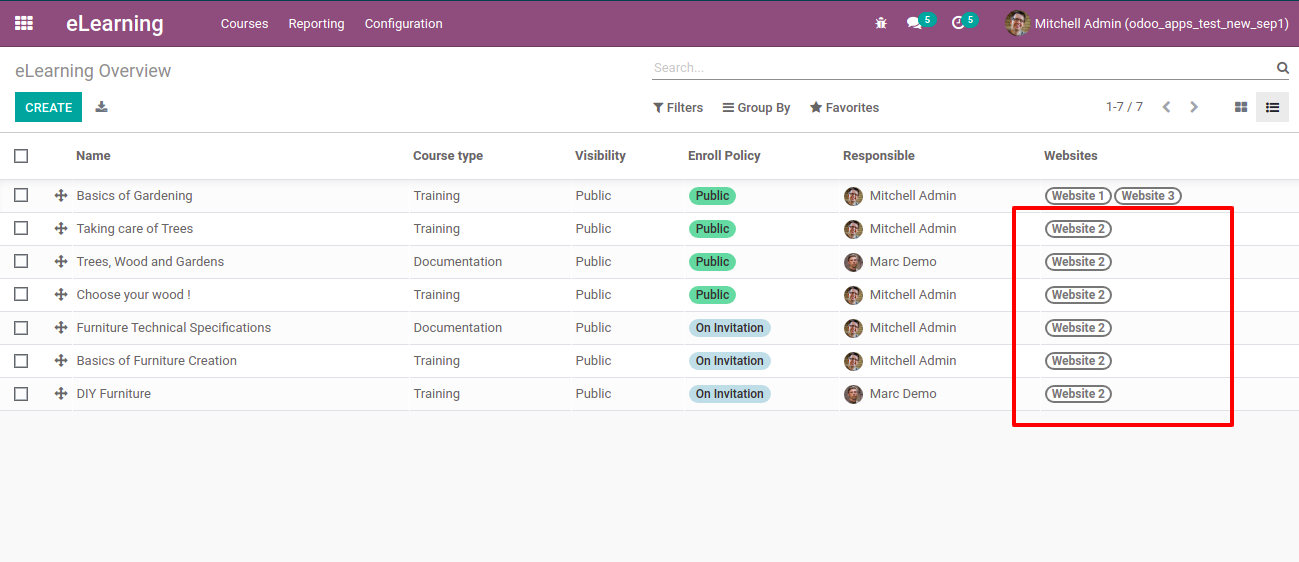Open the activities clock icon
Viewport: 1299px width, 562px height.
coord(958,23)
